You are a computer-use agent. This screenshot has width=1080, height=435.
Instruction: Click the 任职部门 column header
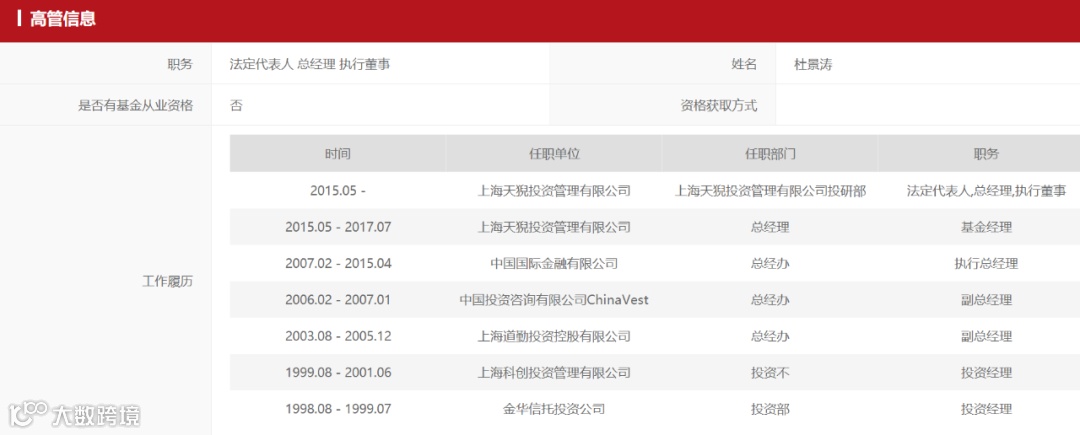(x=770, y=153)
